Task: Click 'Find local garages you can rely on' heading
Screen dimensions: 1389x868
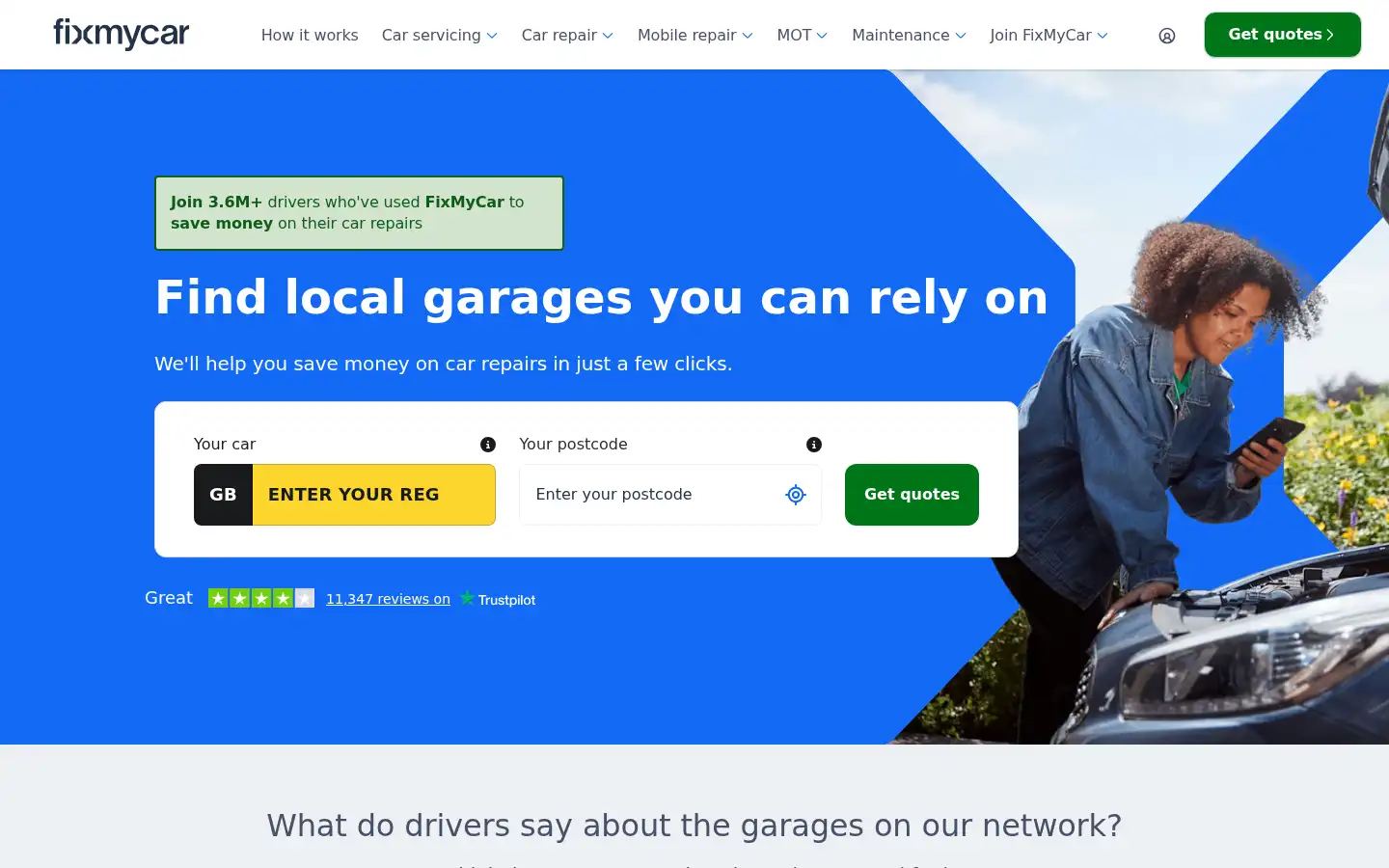Action: pyautogui.click(x=602, y=298)
